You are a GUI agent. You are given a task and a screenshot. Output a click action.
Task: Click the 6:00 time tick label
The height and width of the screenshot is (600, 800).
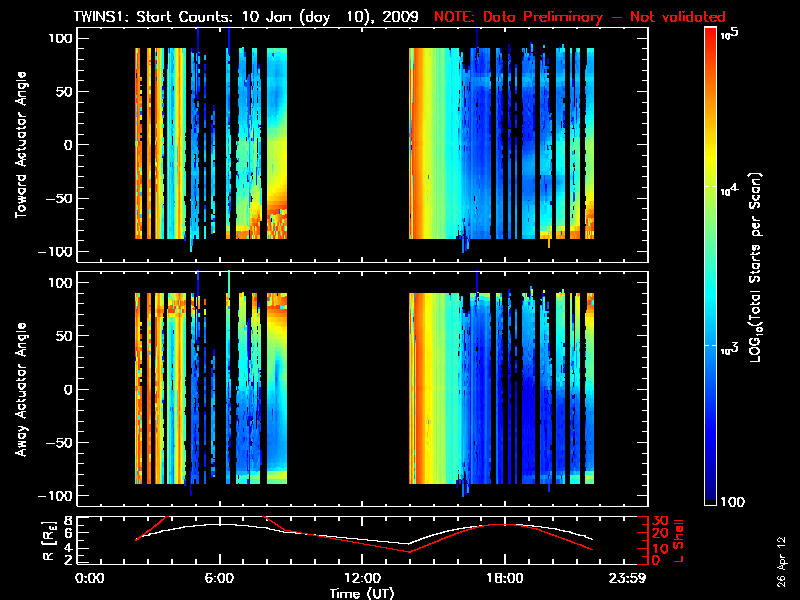pyautogui.click(x=219, y=578)
